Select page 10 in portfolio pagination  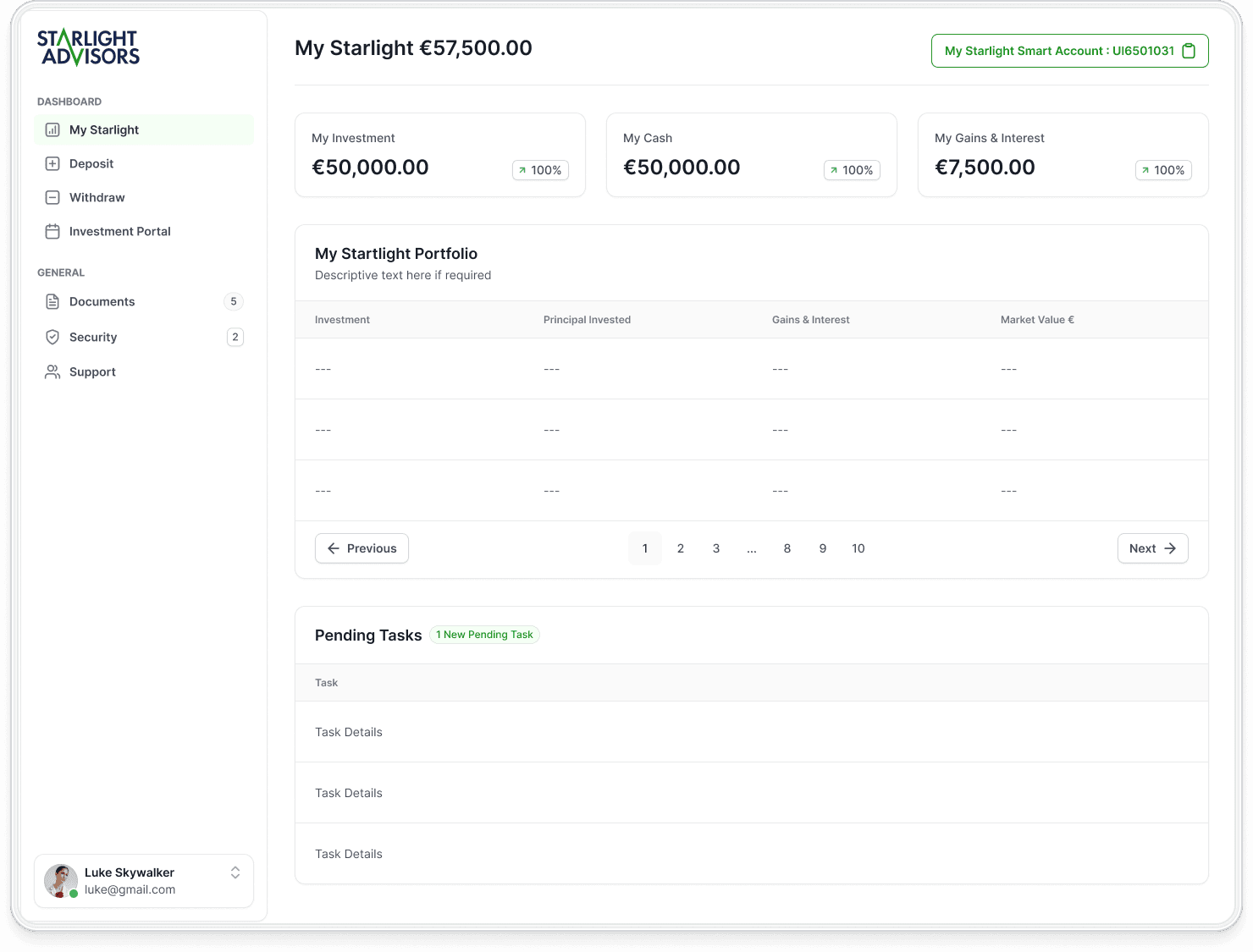[858, 548]
